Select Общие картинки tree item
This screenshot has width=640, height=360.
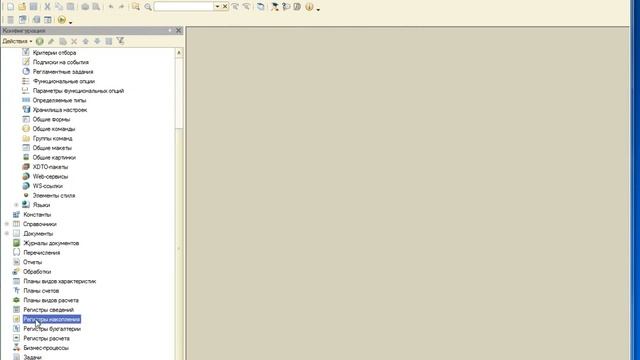point(54,157)
